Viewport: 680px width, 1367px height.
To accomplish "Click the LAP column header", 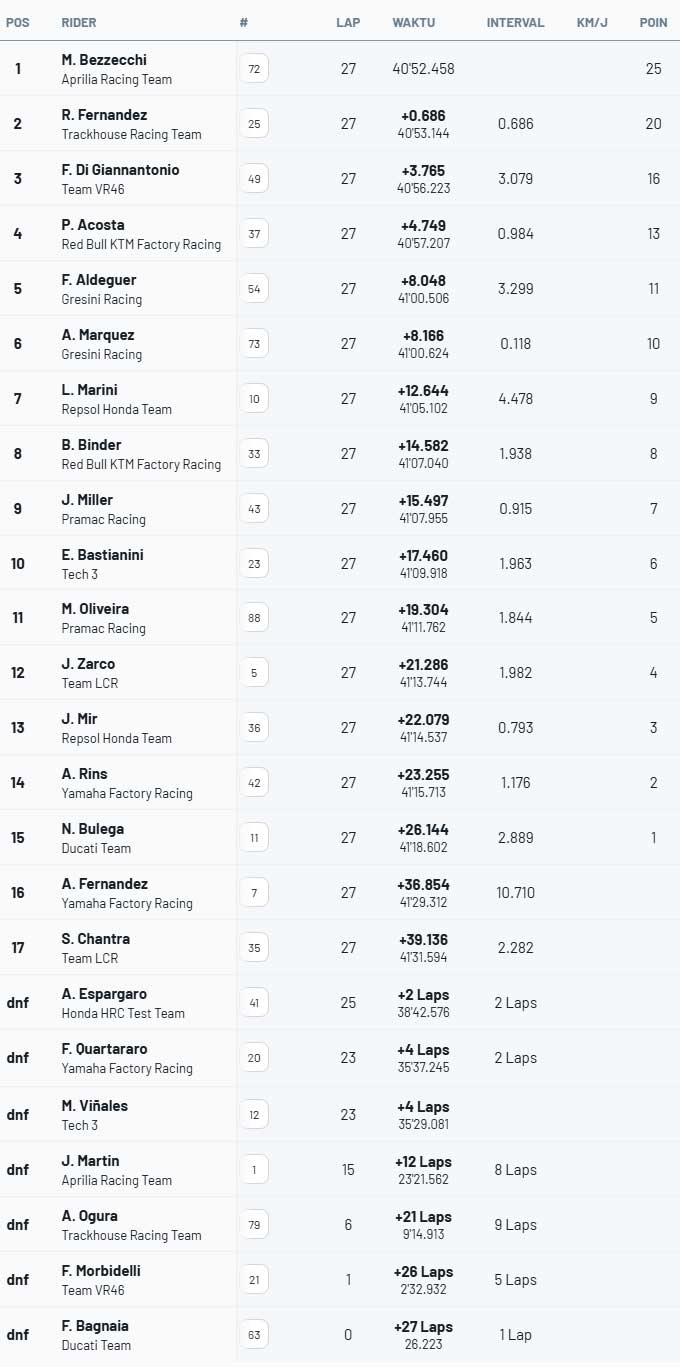I will [348, 22].
